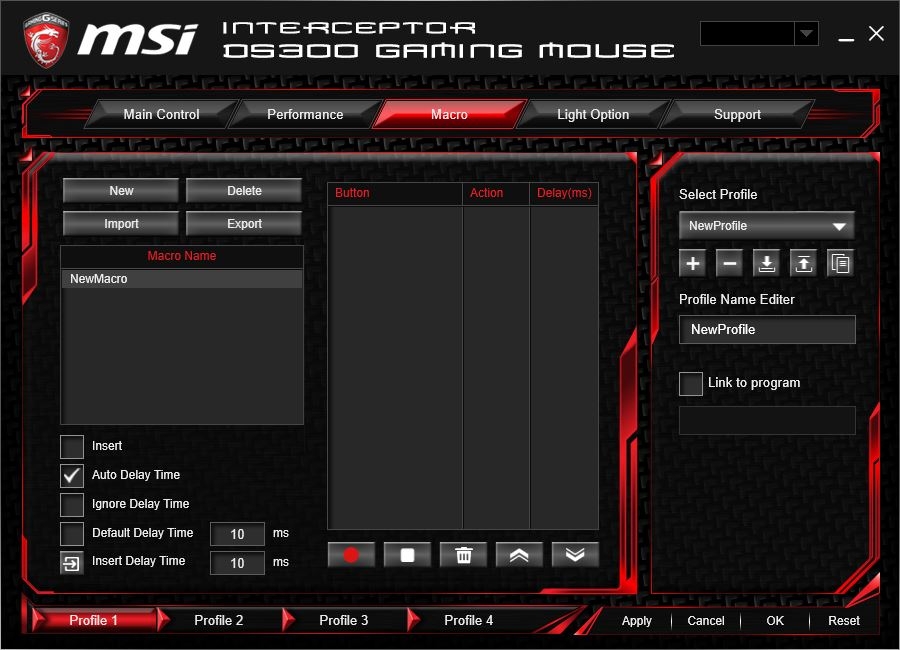Viewport: 900px width, 650px height.
Task: Stop macro recording with square stop button
Action: point(408,555)
